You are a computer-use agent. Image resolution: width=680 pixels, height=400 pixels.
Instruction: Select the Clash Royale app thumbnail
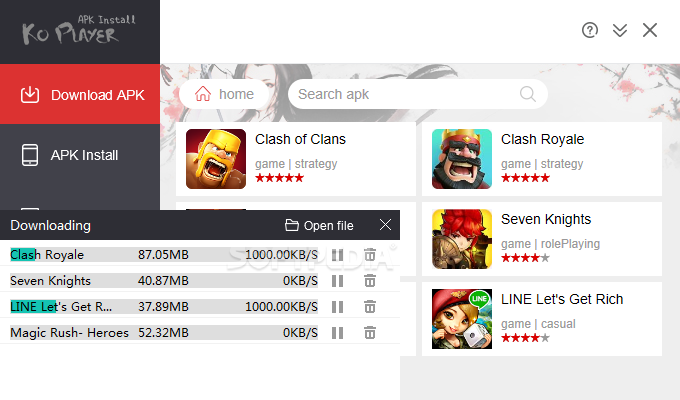pyautogui.click(x=462, y=159)
